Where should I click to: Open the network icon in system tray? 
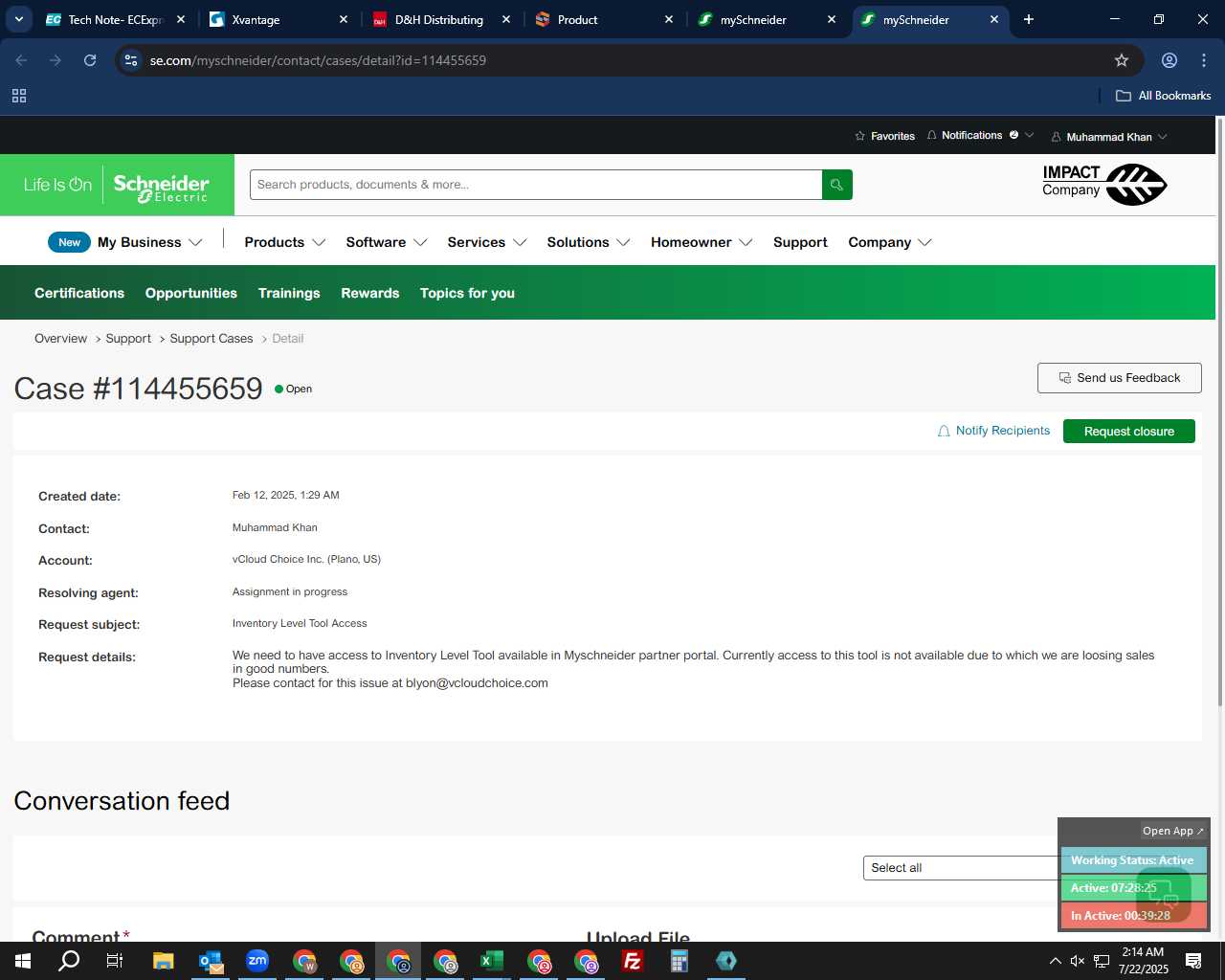pos(1102,961)
